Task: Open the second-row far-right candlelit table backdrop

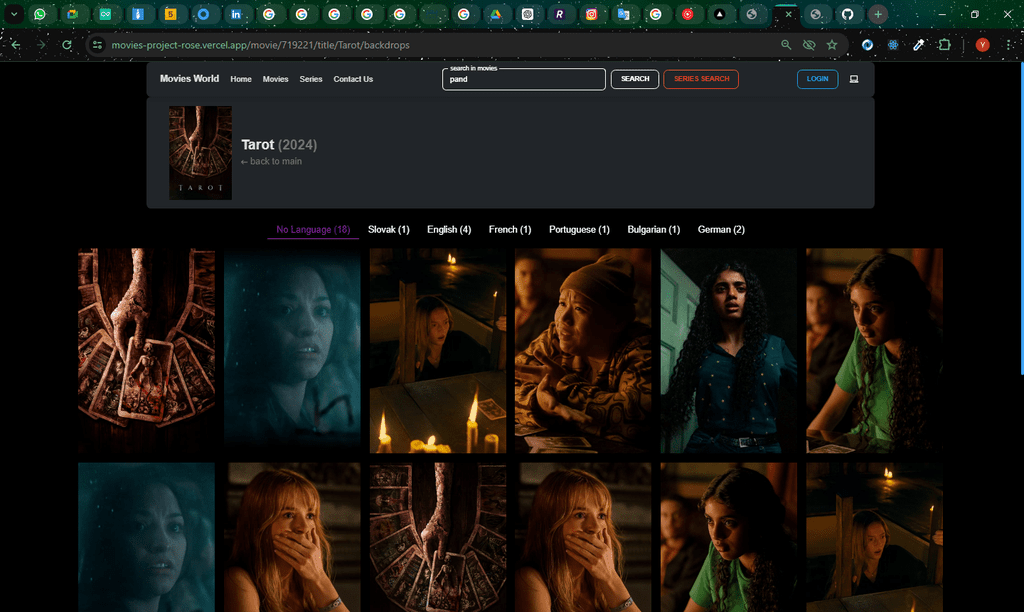Action: point(874,538)
